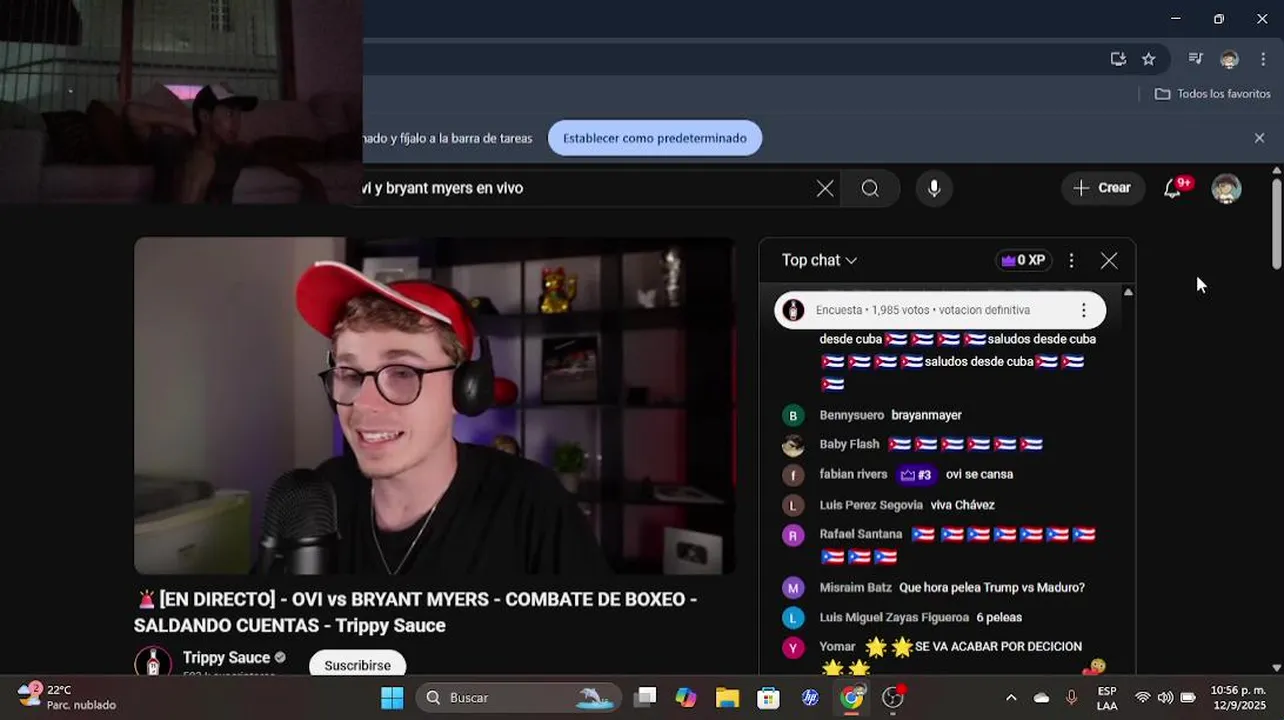Close the live chat panel
The image size is (1284, 720).
[x=1109, y=260]
